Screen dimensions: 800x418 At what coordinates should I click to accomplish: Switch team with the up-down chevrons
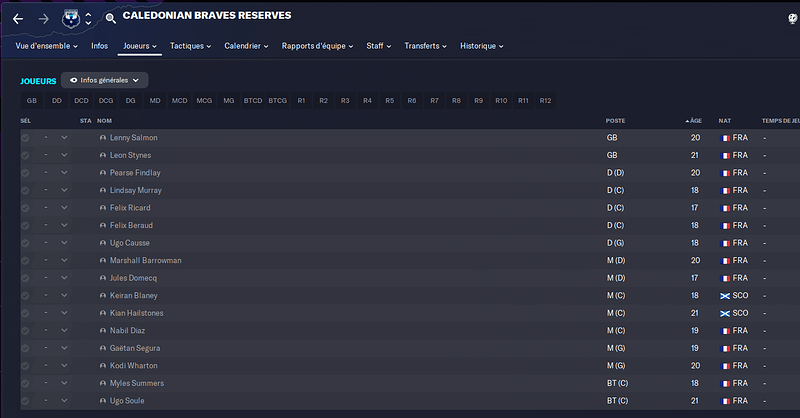[x=88, y=19]
